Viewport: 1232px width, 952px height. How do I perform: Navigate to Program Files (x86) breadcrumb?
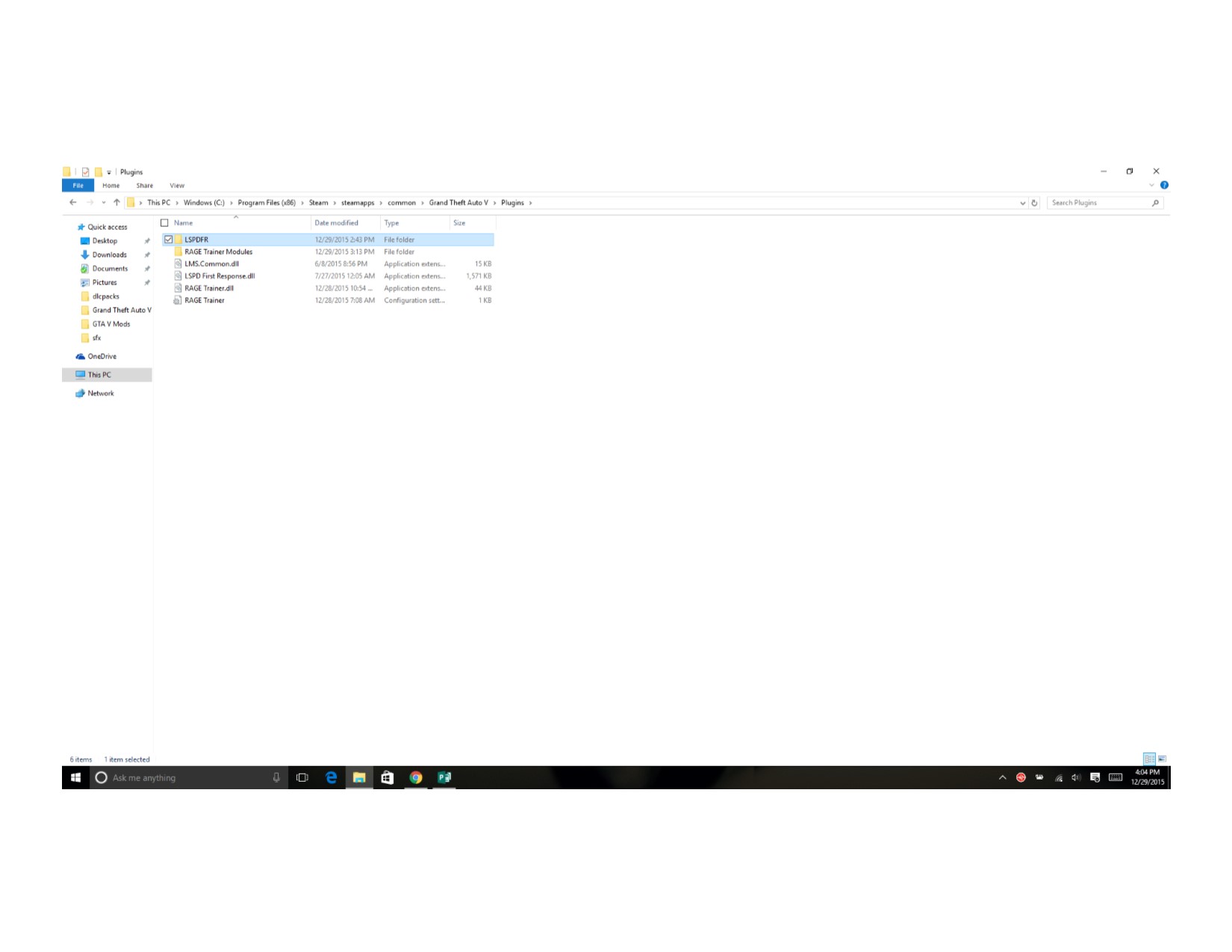[267, 203]
